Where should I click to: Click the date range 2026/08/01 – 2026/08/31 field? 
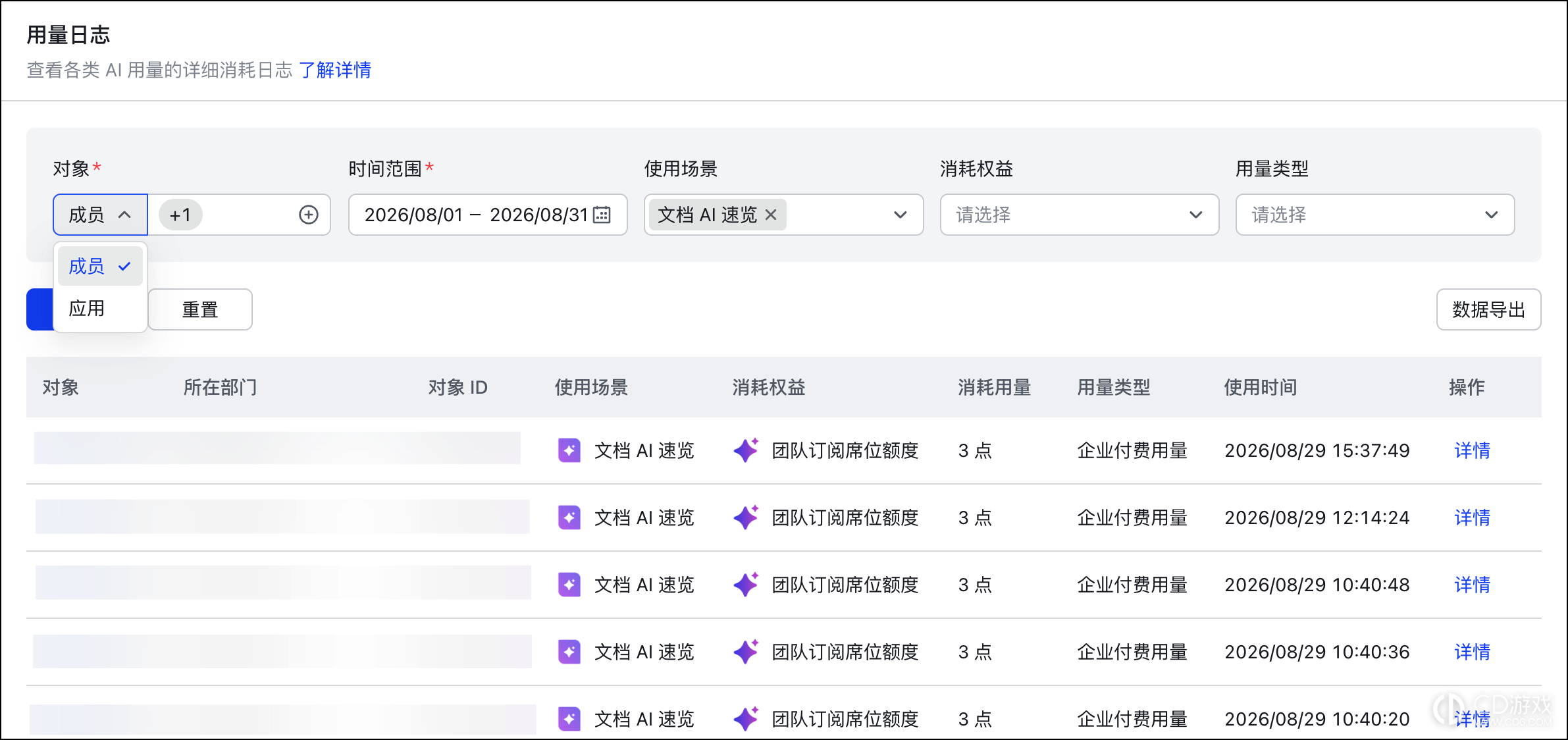click(488, 215)
